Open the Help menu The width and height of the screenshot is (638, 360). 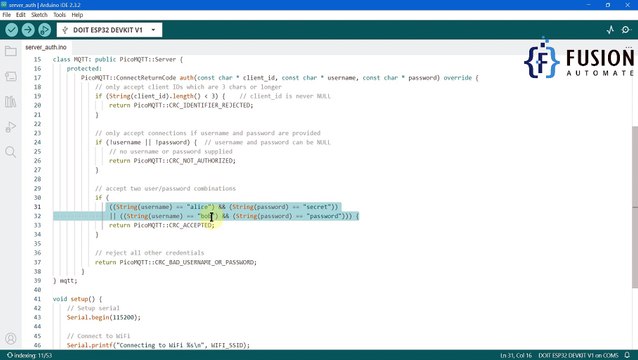pyautogui.click(x=77, y=15)
